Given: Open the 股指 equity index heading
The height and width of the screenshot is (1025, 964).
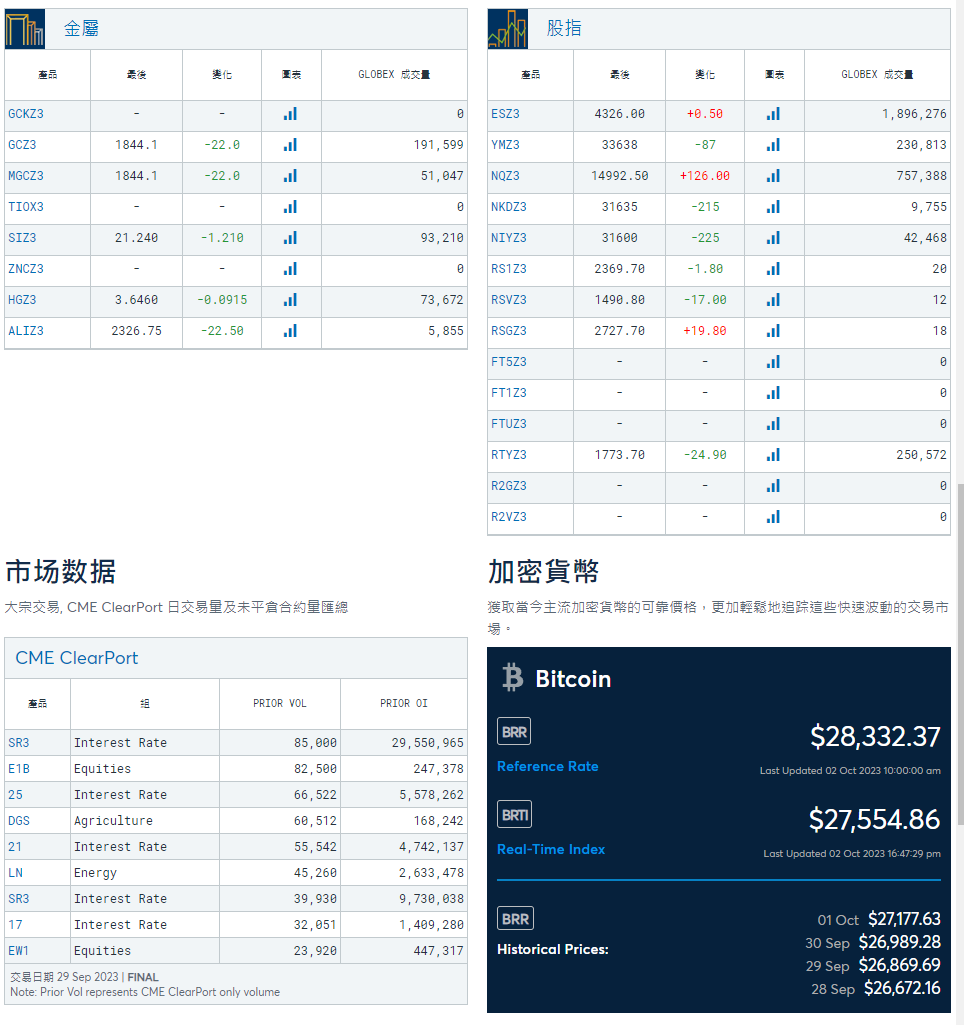Looking at the screenshot, I should [564, 29].
